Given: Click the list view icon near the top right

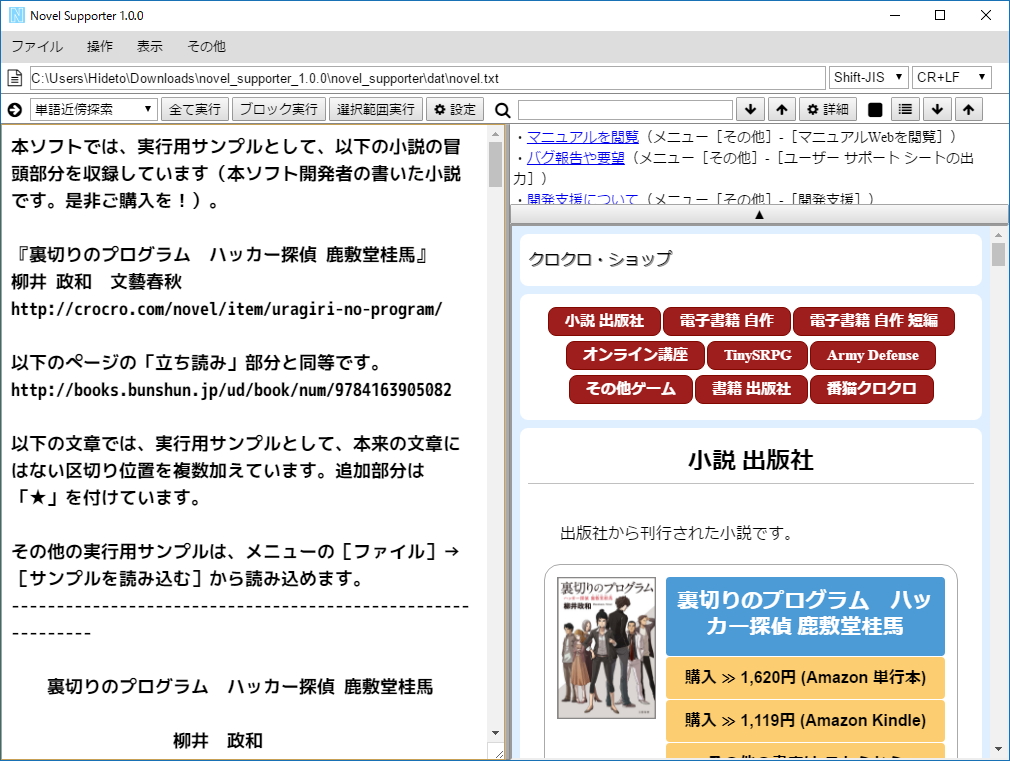Looking at the screenshot, I should [x=906, y=109].
